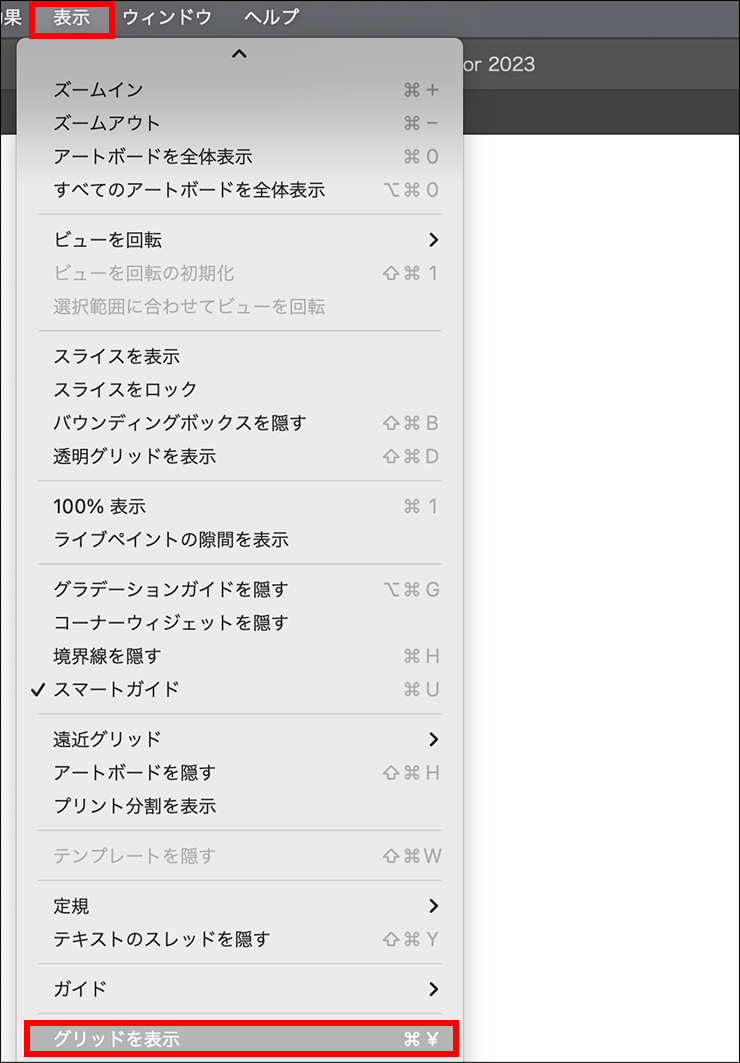This screenshot has height=1063, width=740.
Task: Choose 境界線を隠す menu item
Action: click(107, 656)
